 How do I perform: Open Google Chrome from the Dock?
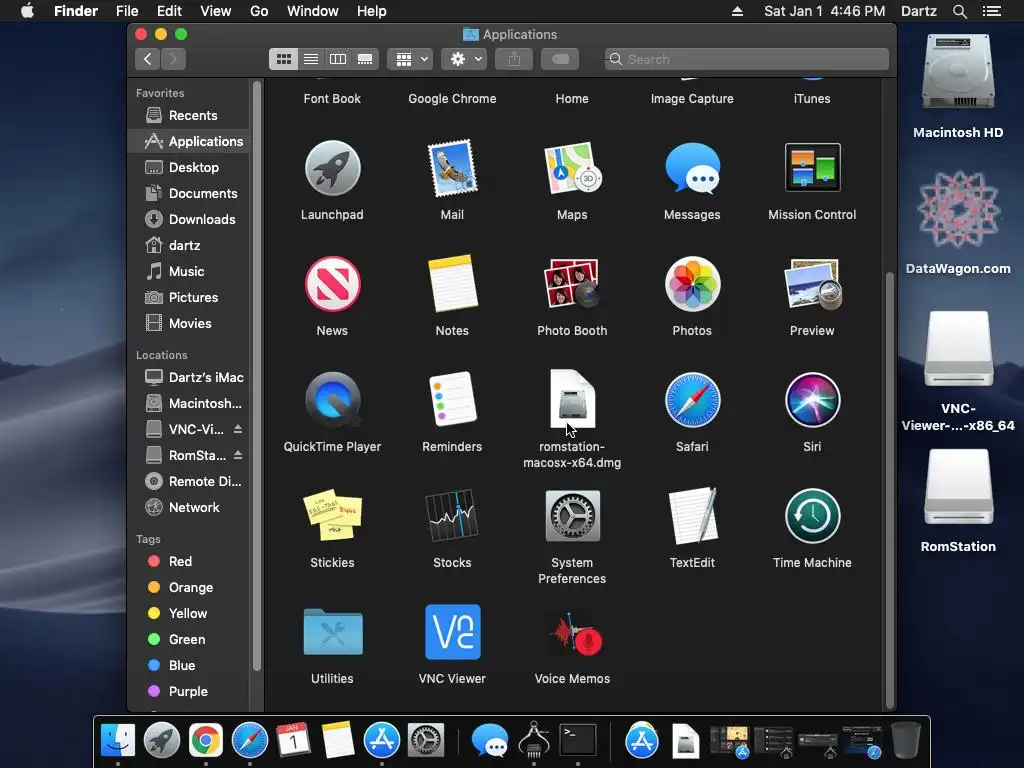206,741
